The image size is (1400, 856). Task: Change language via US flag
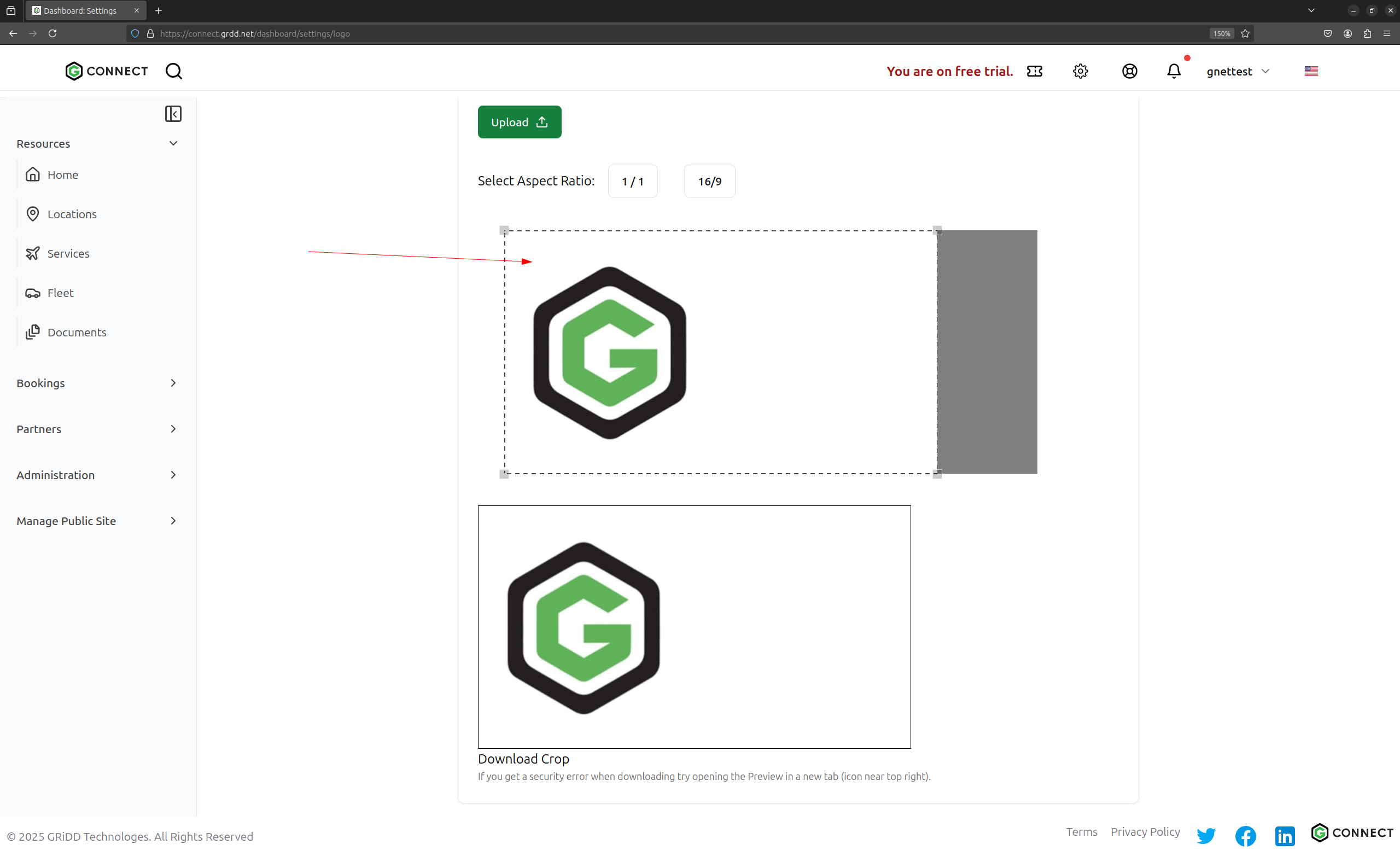pyautogui.click(x=1311, y=71)
